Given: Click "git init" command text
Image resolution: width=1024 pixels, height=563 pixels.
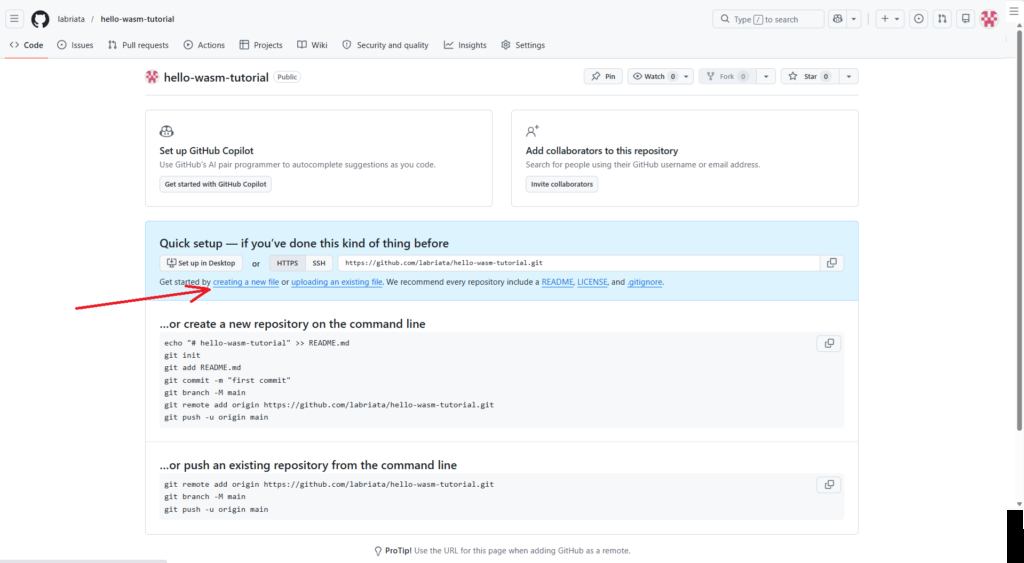Looking at the screenshot, I should 182,355.
